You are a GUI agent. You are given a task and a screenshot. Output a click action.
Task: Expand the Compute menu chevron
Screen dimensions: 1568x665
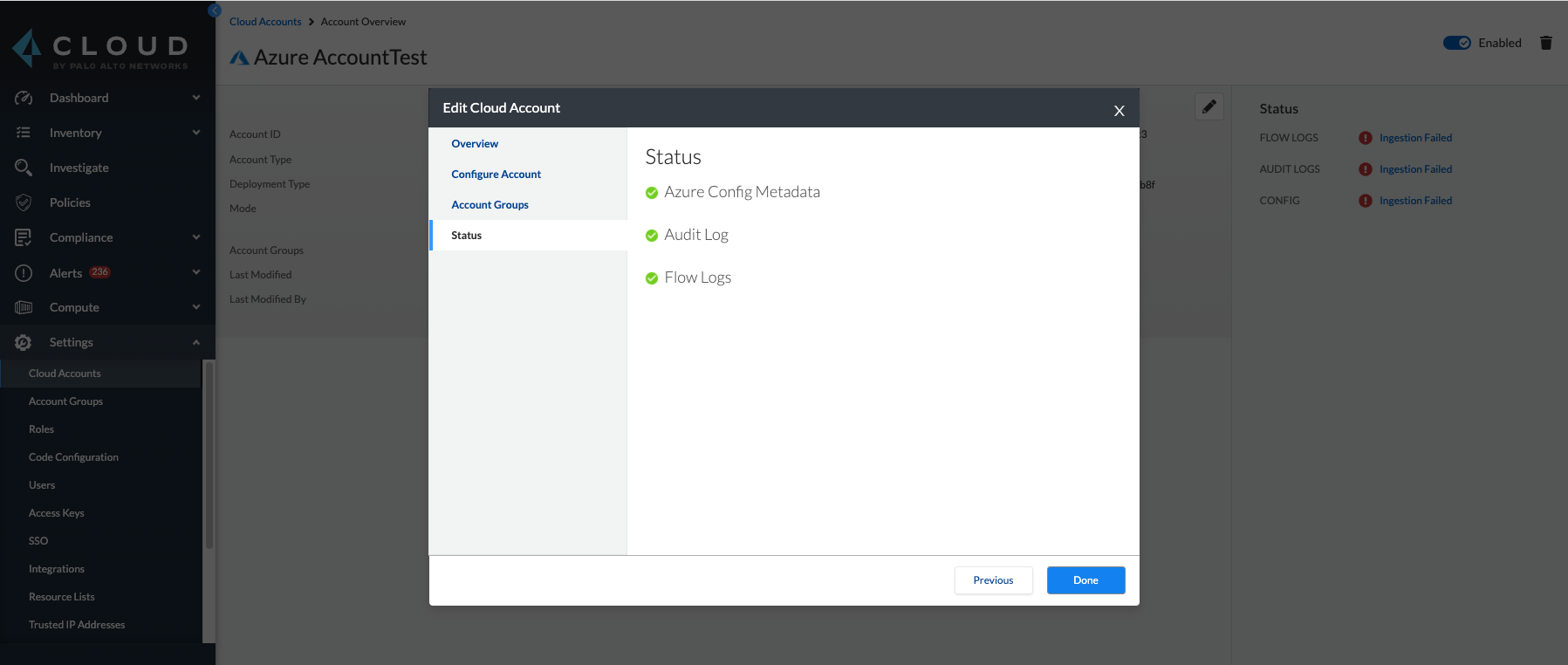[x=196, y=307]
